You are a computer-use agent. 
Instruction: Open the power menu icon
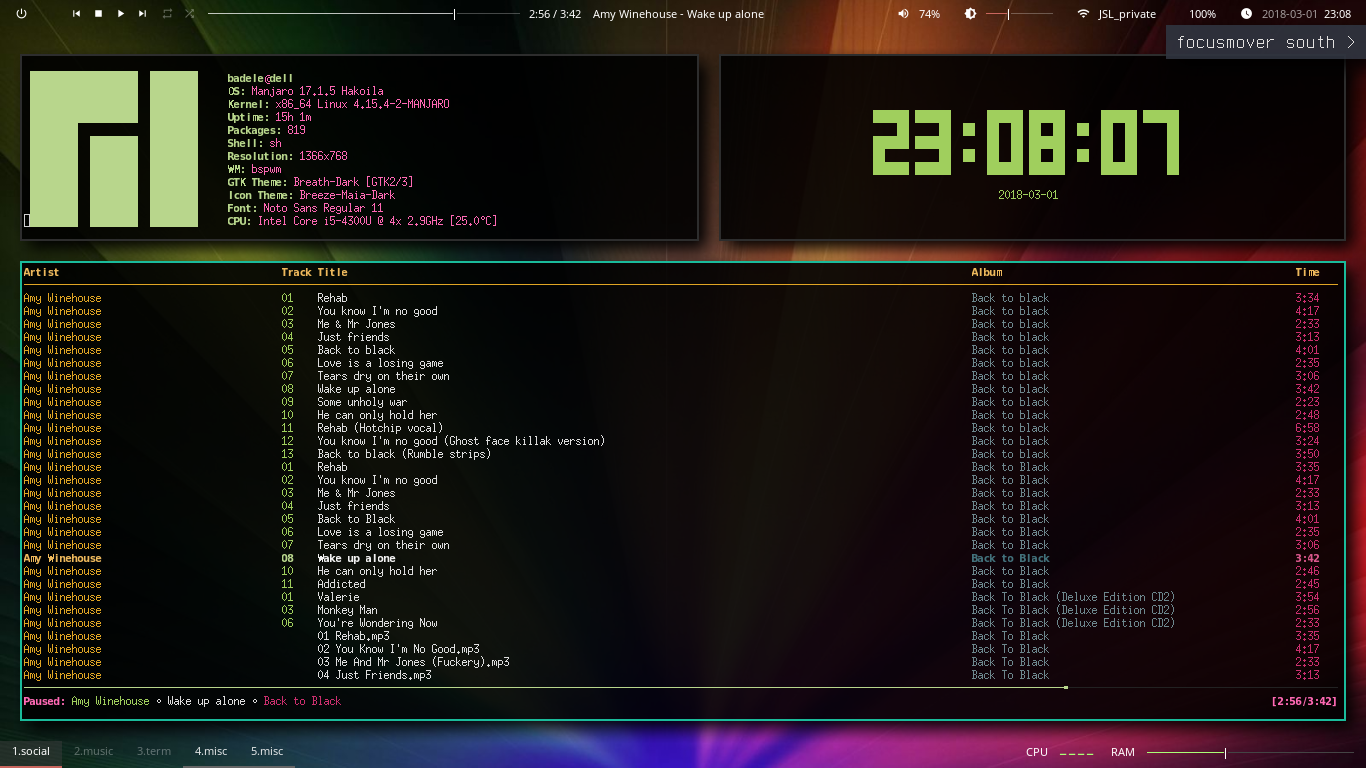21,14
